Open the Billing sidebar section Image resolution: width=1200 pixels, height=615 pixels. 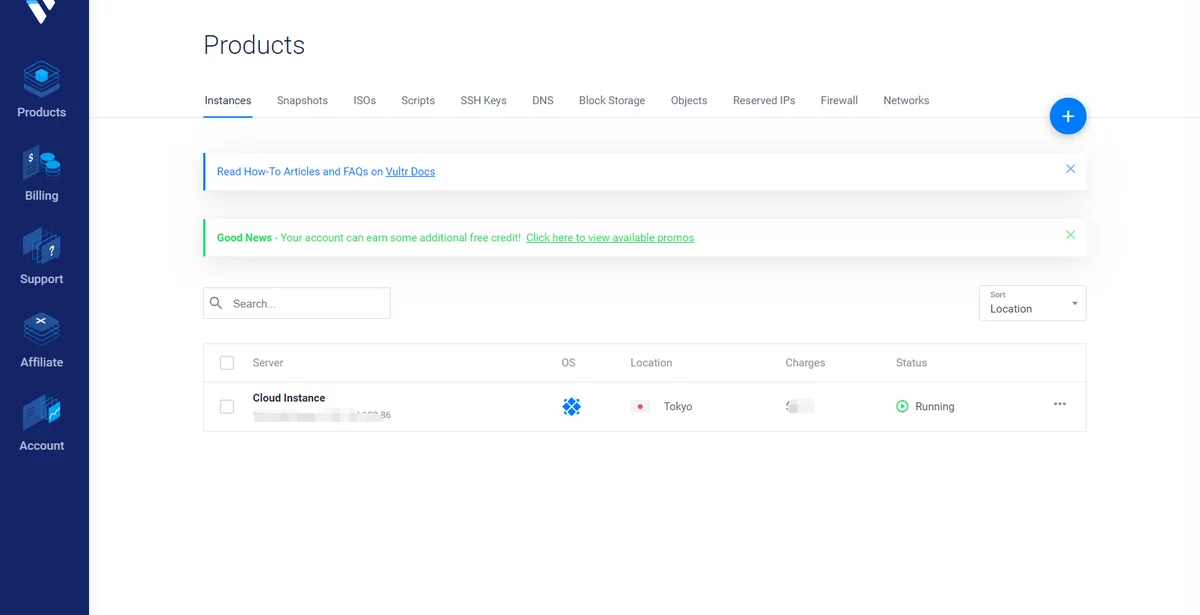[42, 174]
